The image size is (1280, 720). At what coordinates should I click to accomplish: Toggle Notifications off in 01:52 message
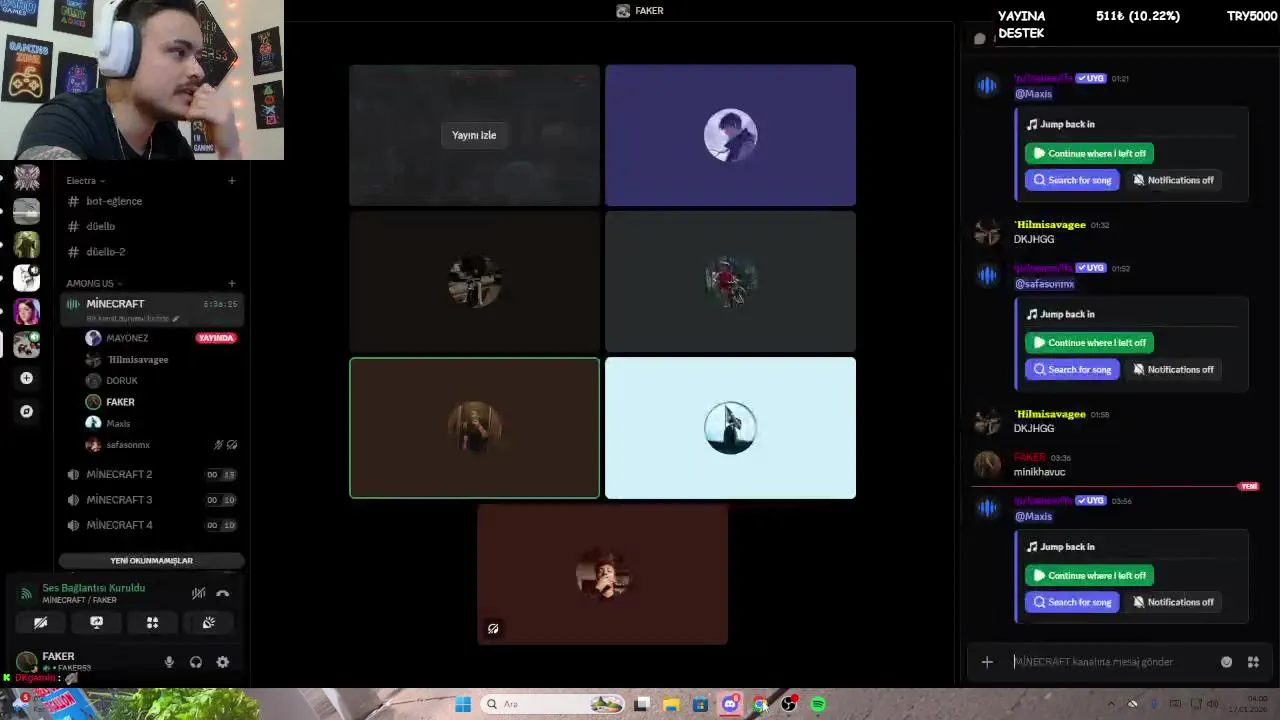tap(1173, 369)
